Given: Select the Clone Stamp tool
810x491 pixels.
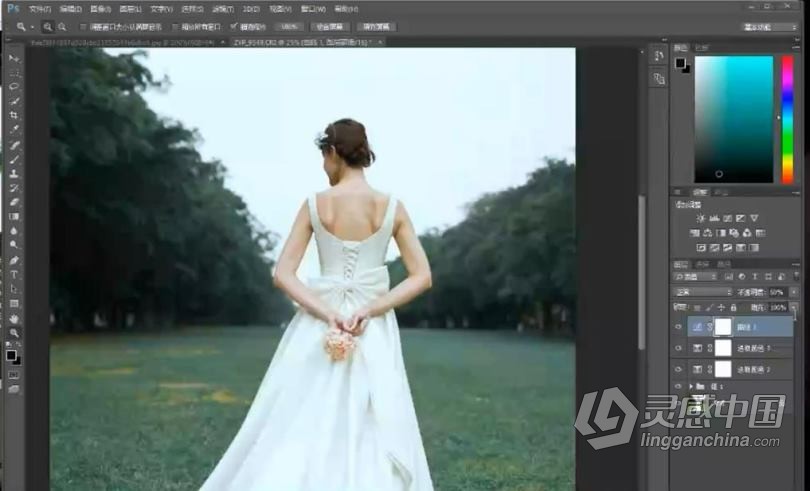Looking at the screenshot, I should pyautogui.click(x=14, y=174).
